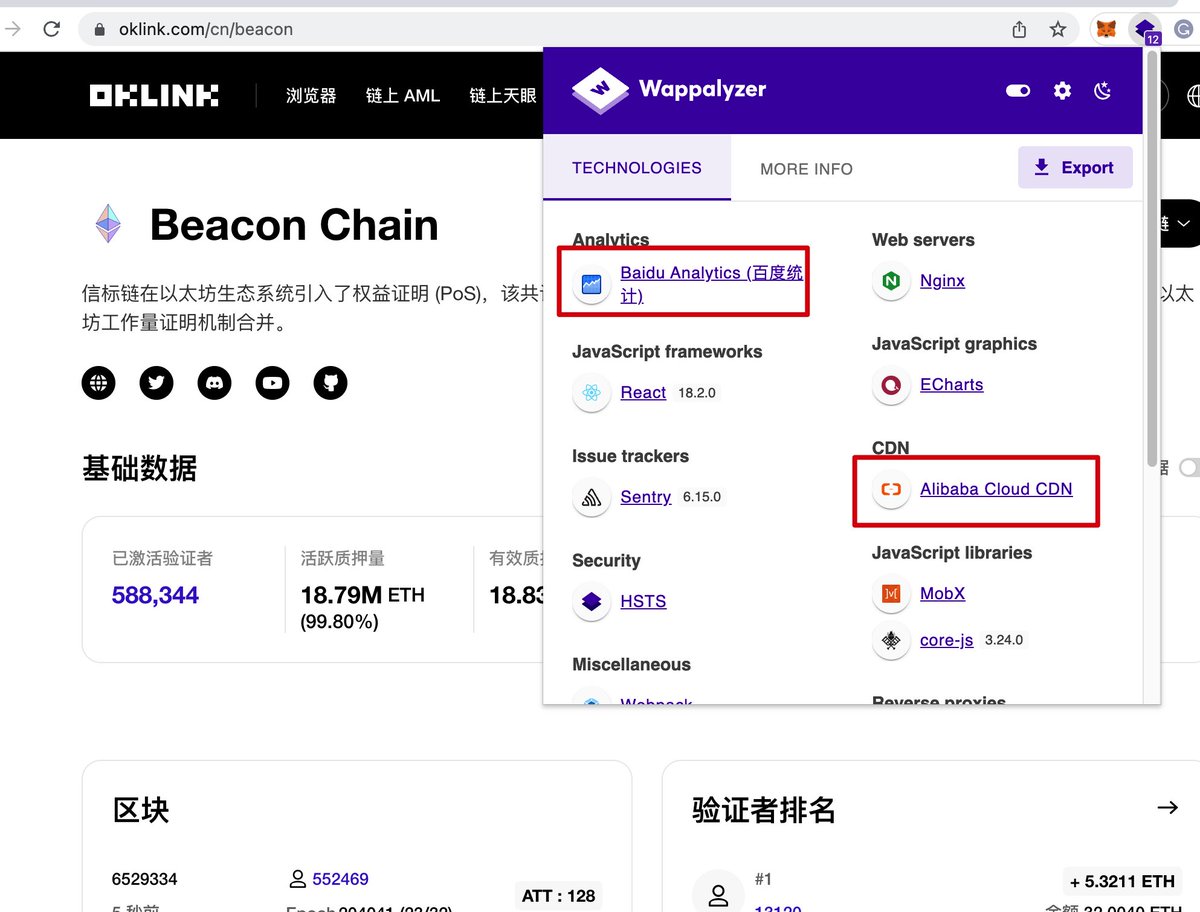Open the React technology link
The height and width of the screenshot is (912, 1200).
coord(643,392)
